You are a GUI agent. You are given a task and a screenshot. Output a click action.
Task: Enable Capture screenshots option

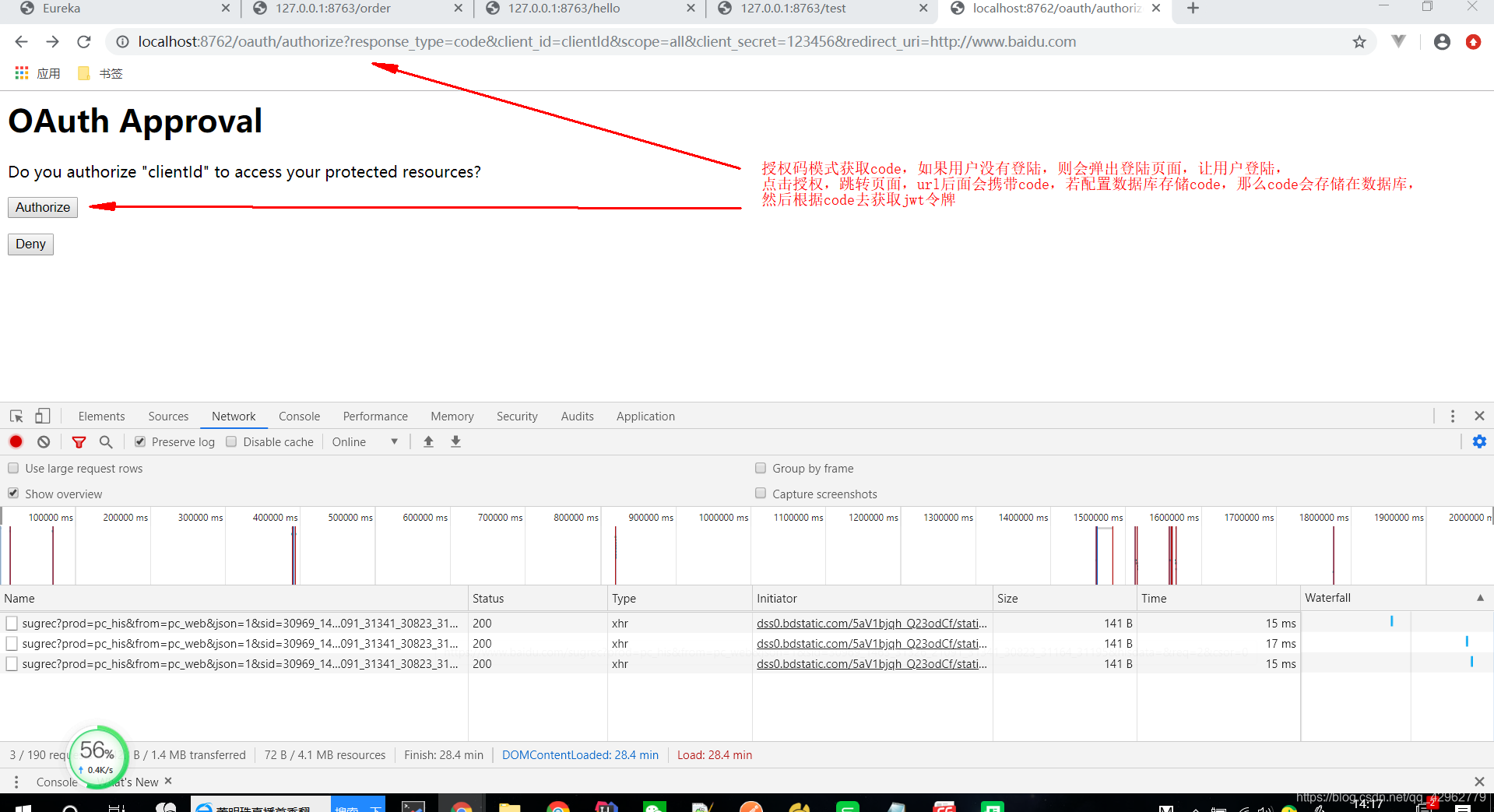(x=761, y=494)
